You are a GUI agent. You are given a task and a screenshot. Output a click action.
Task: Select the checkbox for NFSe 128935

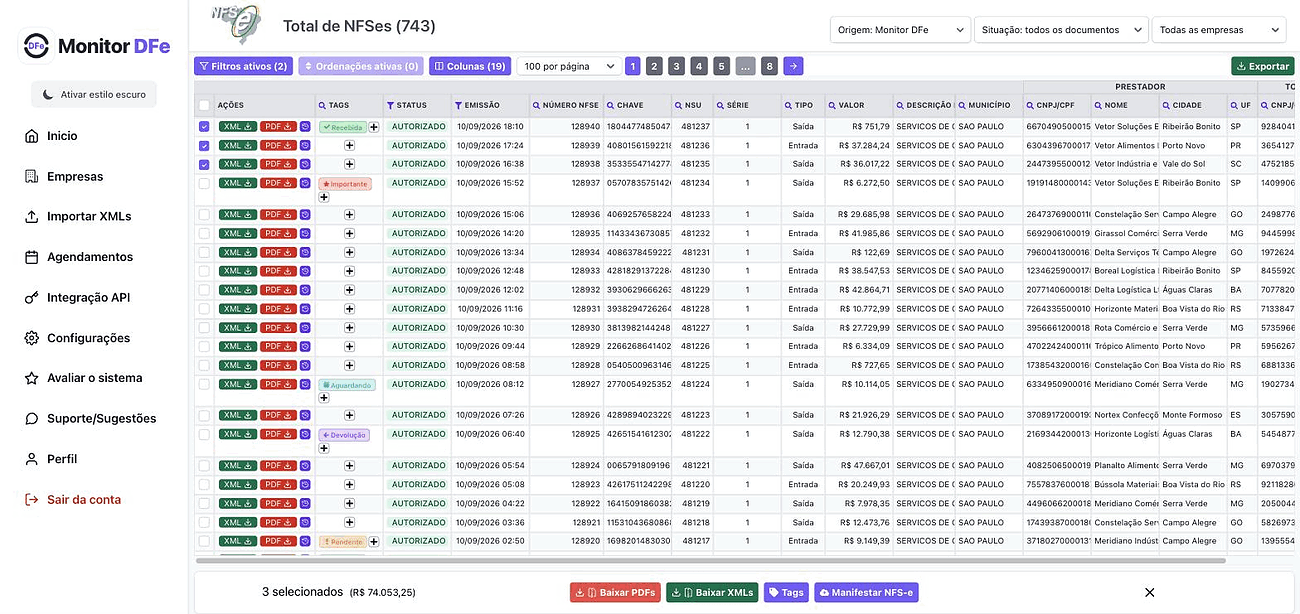[x=204, y=233]
